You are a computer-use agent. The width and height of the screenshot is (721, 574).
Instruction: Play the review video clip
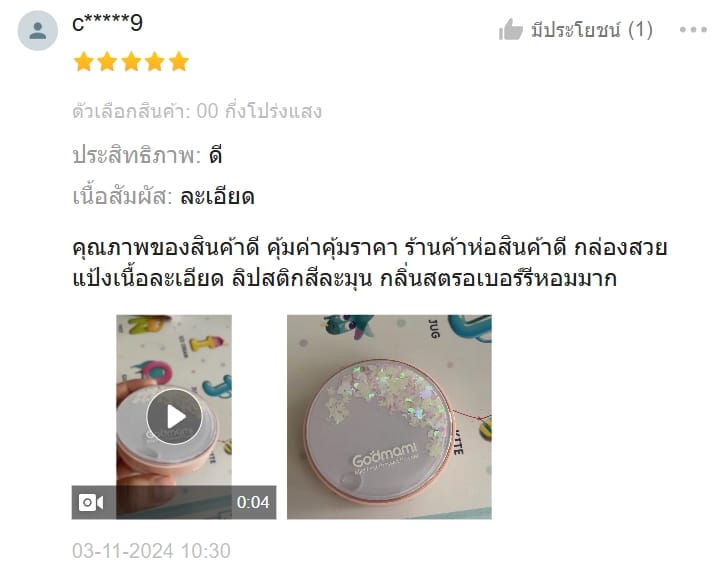click(x=174, y=417)
